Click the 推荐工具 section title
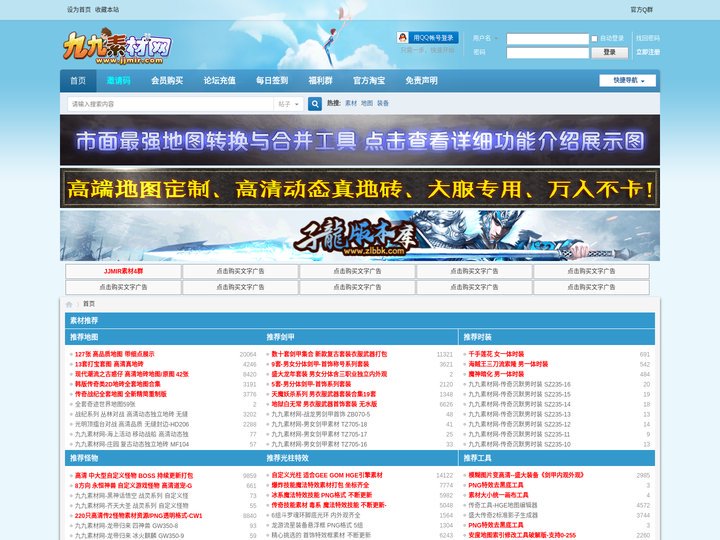The image size is (720, 540). pyautogui.click(x=478, y=458)
